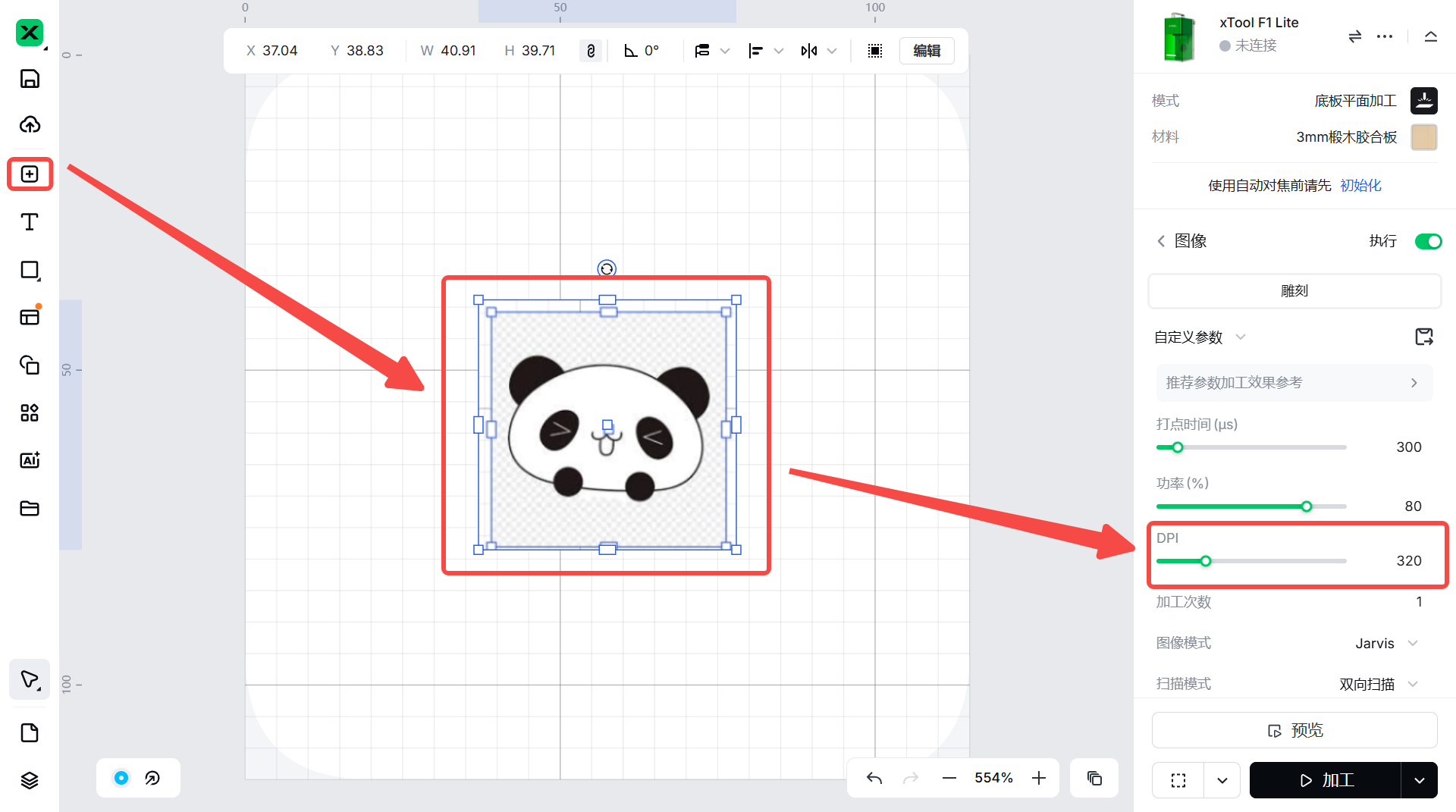Image resolution: width=1456 pixels, height=812 pixels.
Task: Click the 预览 preview button
Action: pyautogui.click(x=1294, y=730)
